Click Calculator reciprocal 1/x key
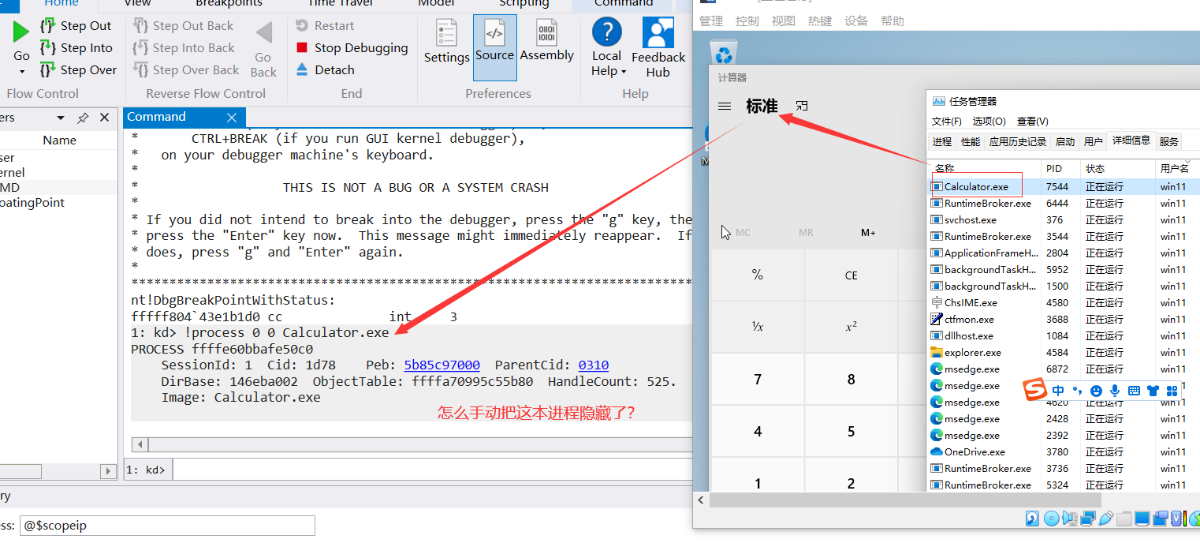 point(758,327)
